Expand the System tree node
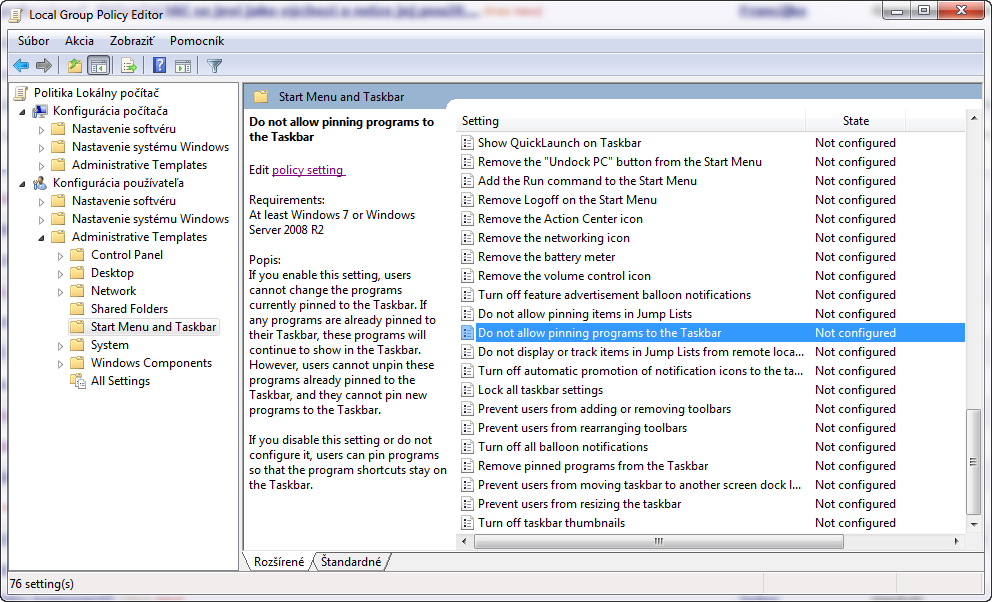The width and height of the screenshot is (992, 602). 61,346
